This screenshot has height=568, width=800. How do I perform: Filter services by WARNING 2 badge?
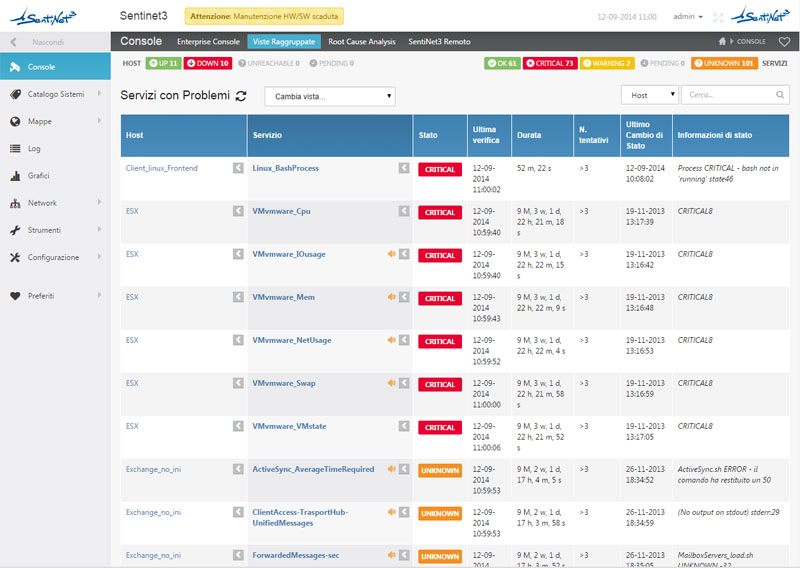click(x=607, y=63)
